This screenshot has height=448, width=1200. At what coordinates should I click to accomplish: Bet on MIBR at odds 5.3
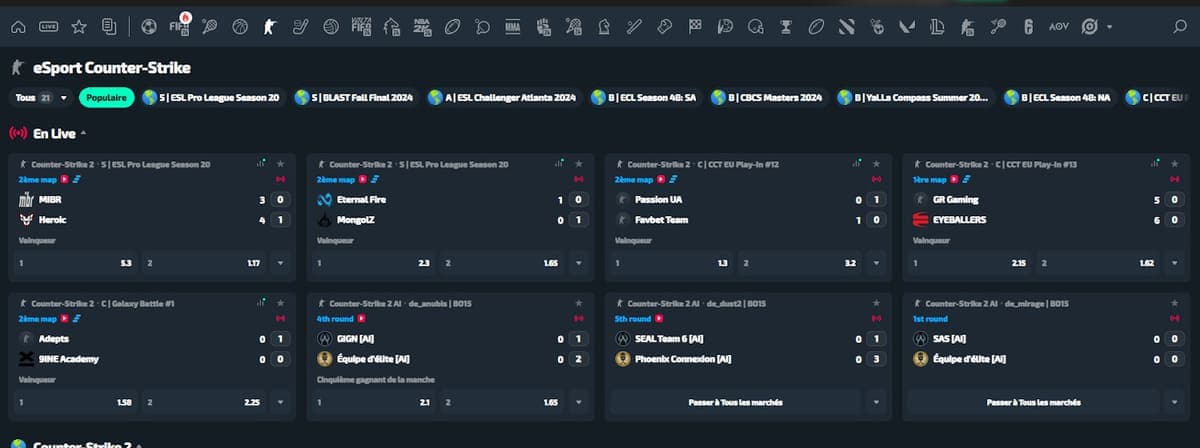point(75,263)
